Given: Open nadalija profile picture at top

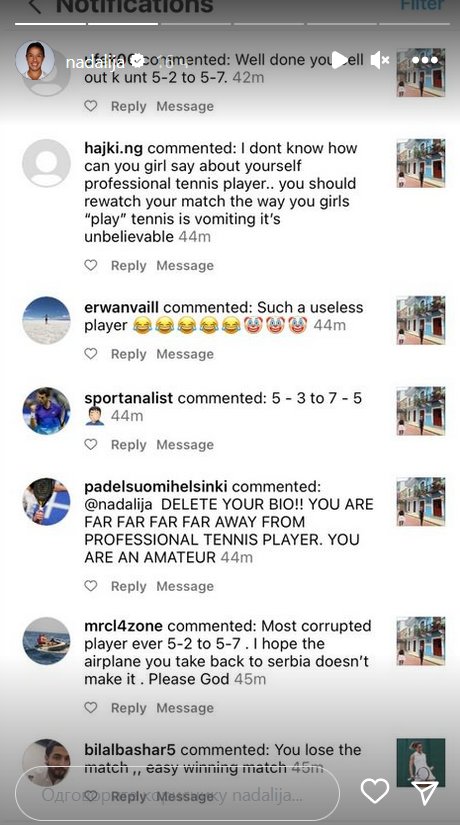Looking at the screenshot, I should tap(34, 61).
